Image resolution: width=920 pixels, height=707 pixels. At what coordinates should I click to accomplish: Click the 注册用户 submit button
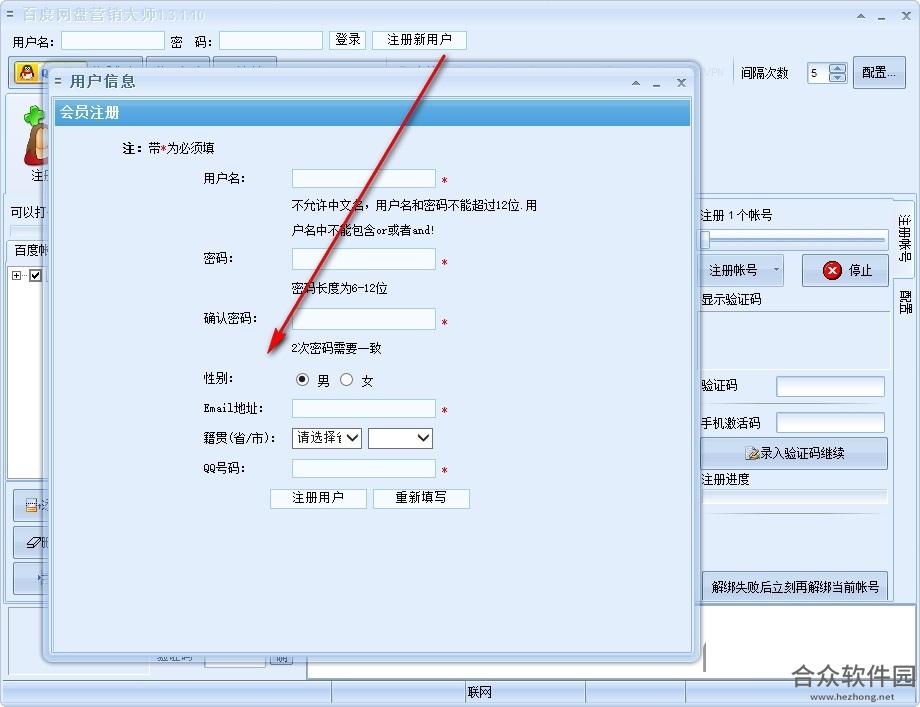click(318, 498)
